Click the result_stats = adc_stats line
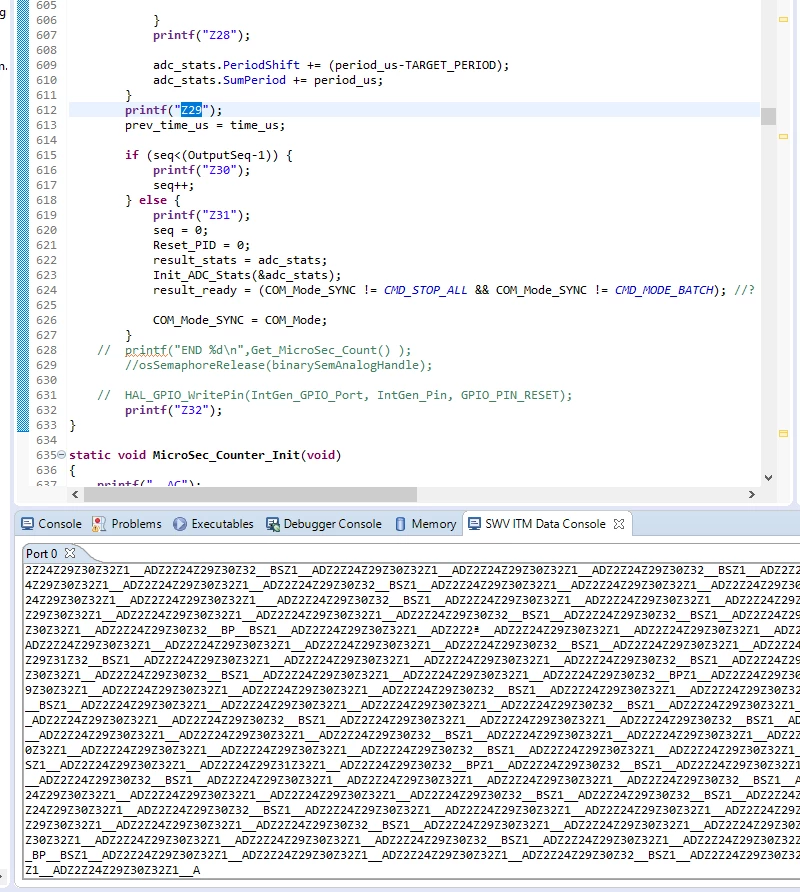This screenshot has height=892, width=800. pos(240,260)
